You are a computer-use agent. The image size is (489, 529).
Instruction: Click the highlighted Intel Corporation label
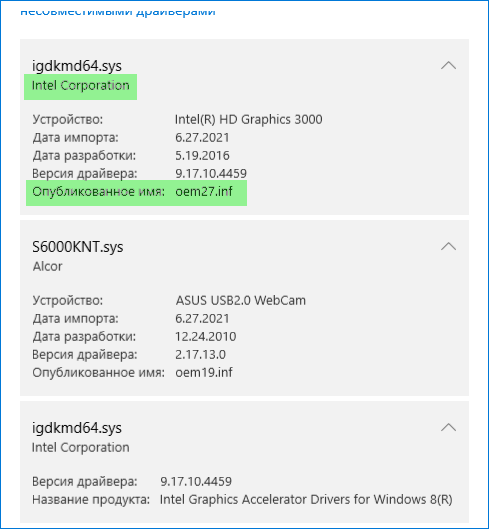pyautogui.click(x=80, y=86)
